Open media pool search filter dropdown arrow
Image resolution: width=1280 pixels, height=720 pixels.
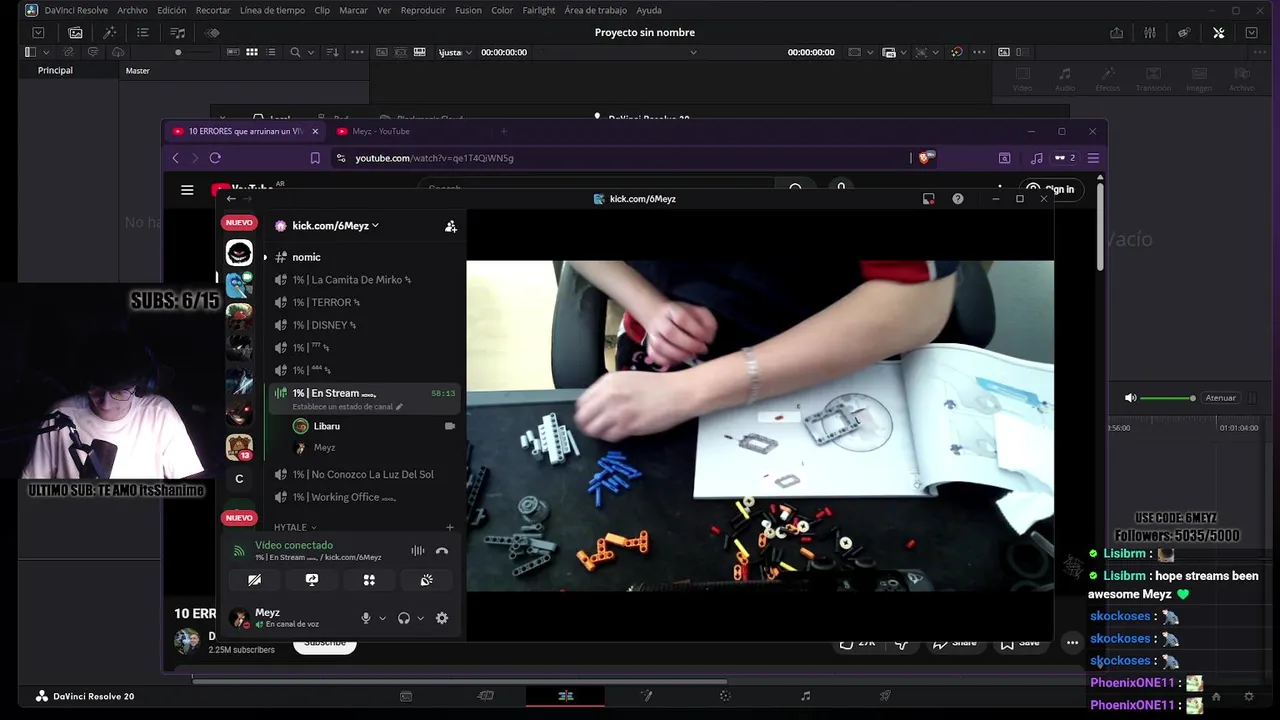coord(310,52)
